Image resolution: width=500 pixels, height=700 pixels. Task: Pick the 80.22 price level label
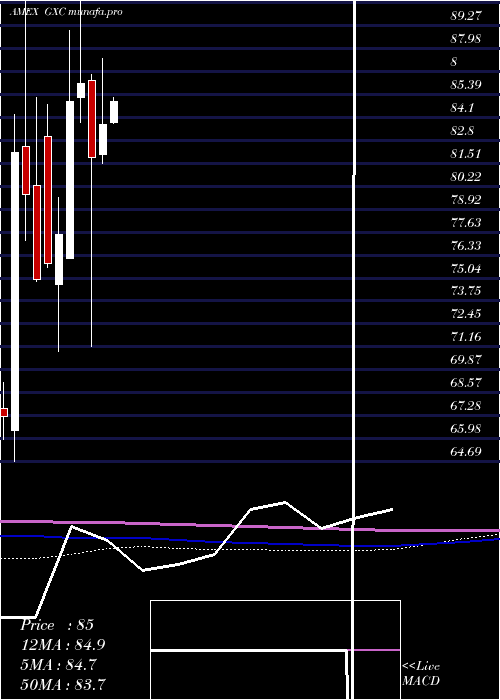466,177
